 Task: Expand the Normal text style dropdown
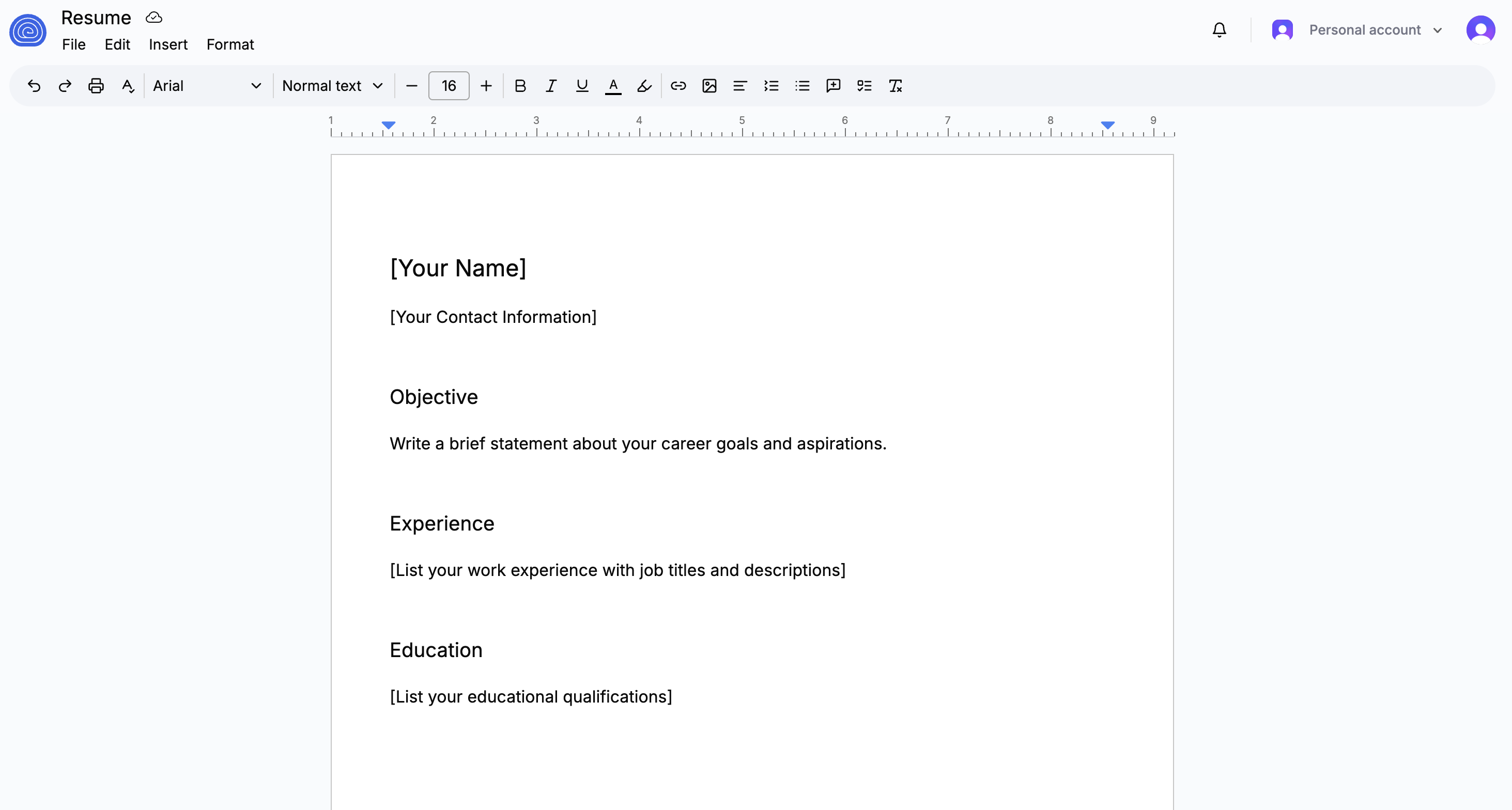pos(332,86)
